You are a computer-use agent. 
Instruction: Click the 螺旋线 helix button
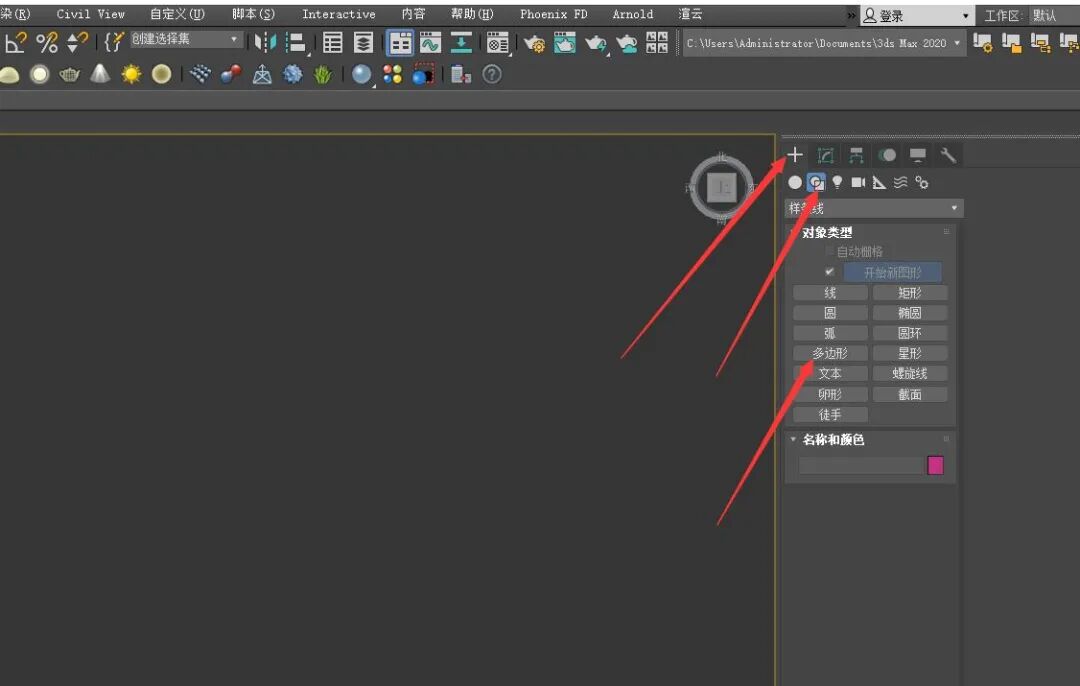910,373
